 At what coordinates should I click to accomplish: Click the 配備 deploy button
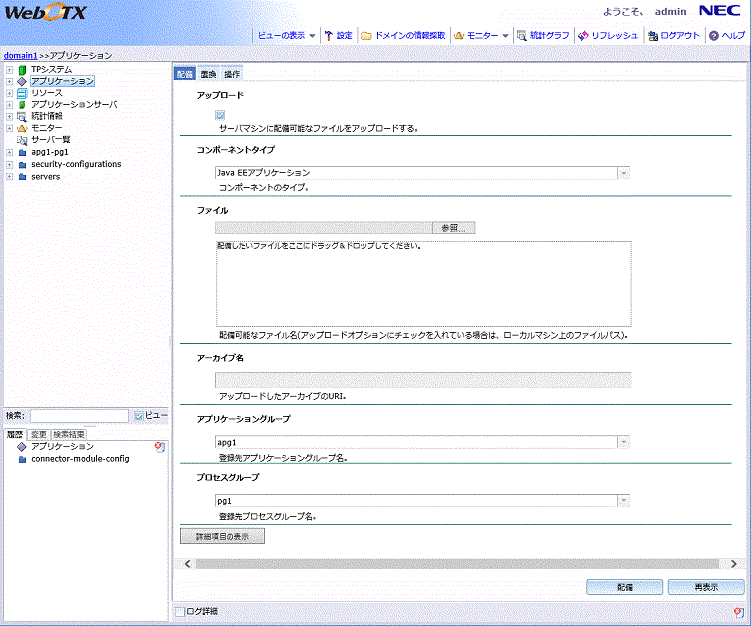coord(623,587)
